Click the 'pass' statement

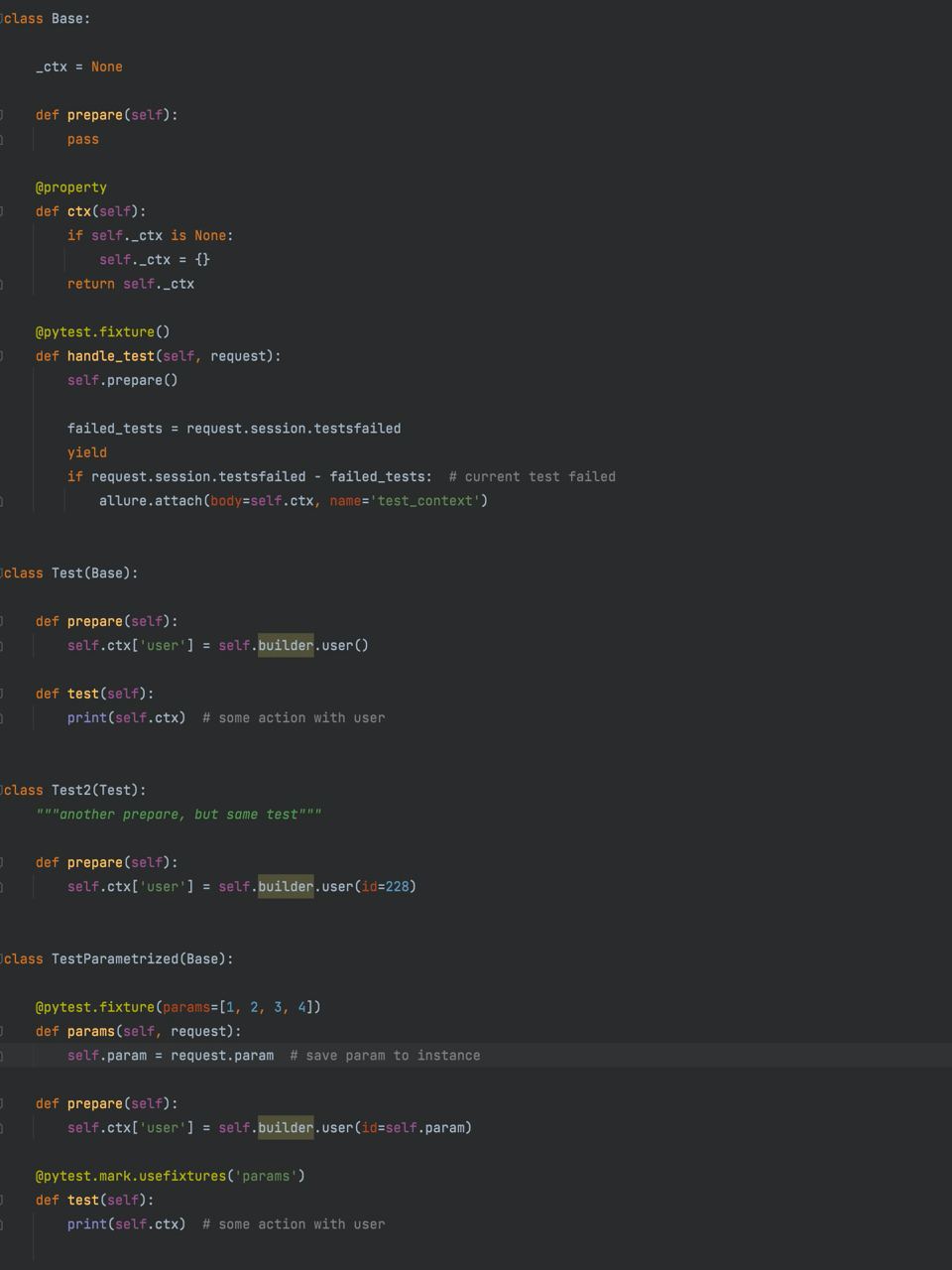pos(83,140)
